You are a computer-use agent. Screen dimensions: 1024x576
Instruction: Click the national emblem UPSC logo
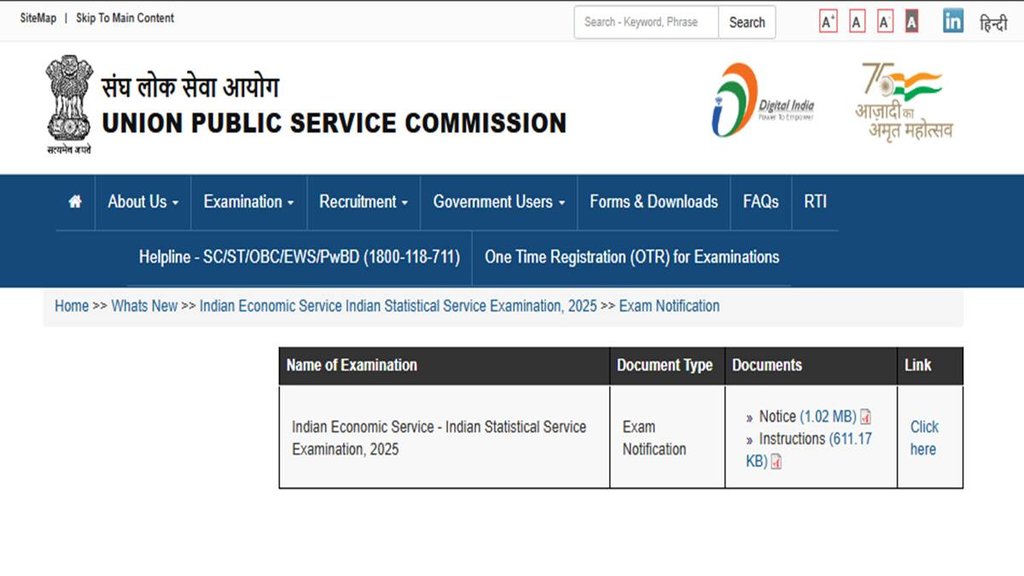(x=69, y=103)
